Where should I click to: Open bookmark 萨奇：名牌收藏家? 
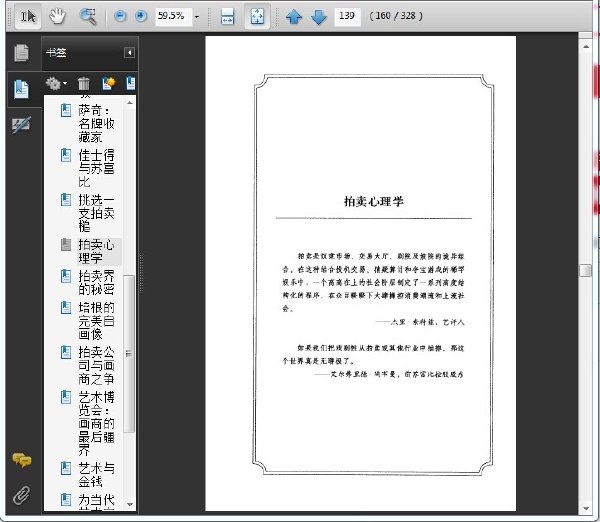coord(96,124)
